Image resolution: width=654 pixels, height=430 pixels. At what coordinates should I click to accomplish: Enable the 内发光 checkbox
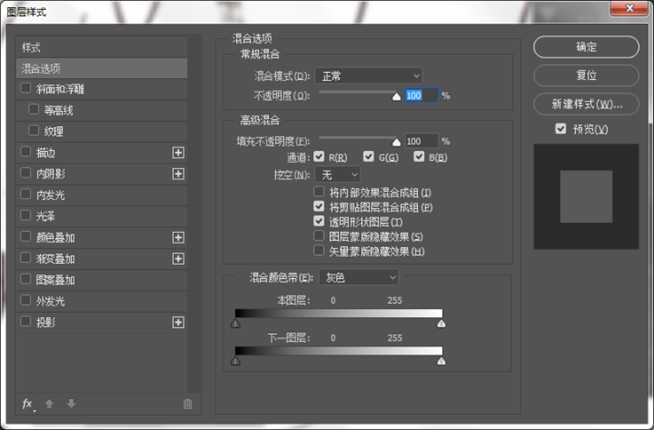[26, 194]
